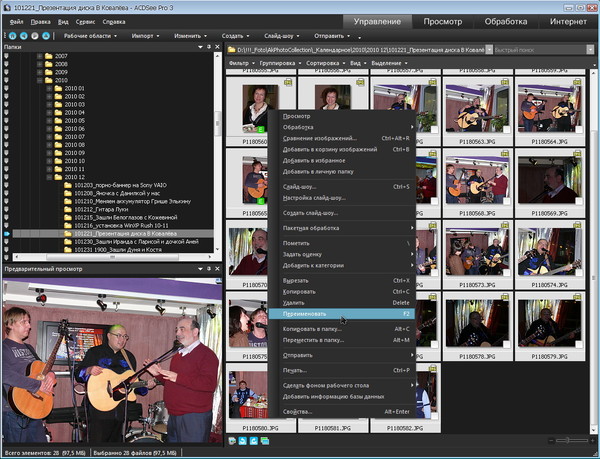The image size is (600, 459).
Task: Click the thumbnail pane vertical scrollbar
Action: (593, 249)
